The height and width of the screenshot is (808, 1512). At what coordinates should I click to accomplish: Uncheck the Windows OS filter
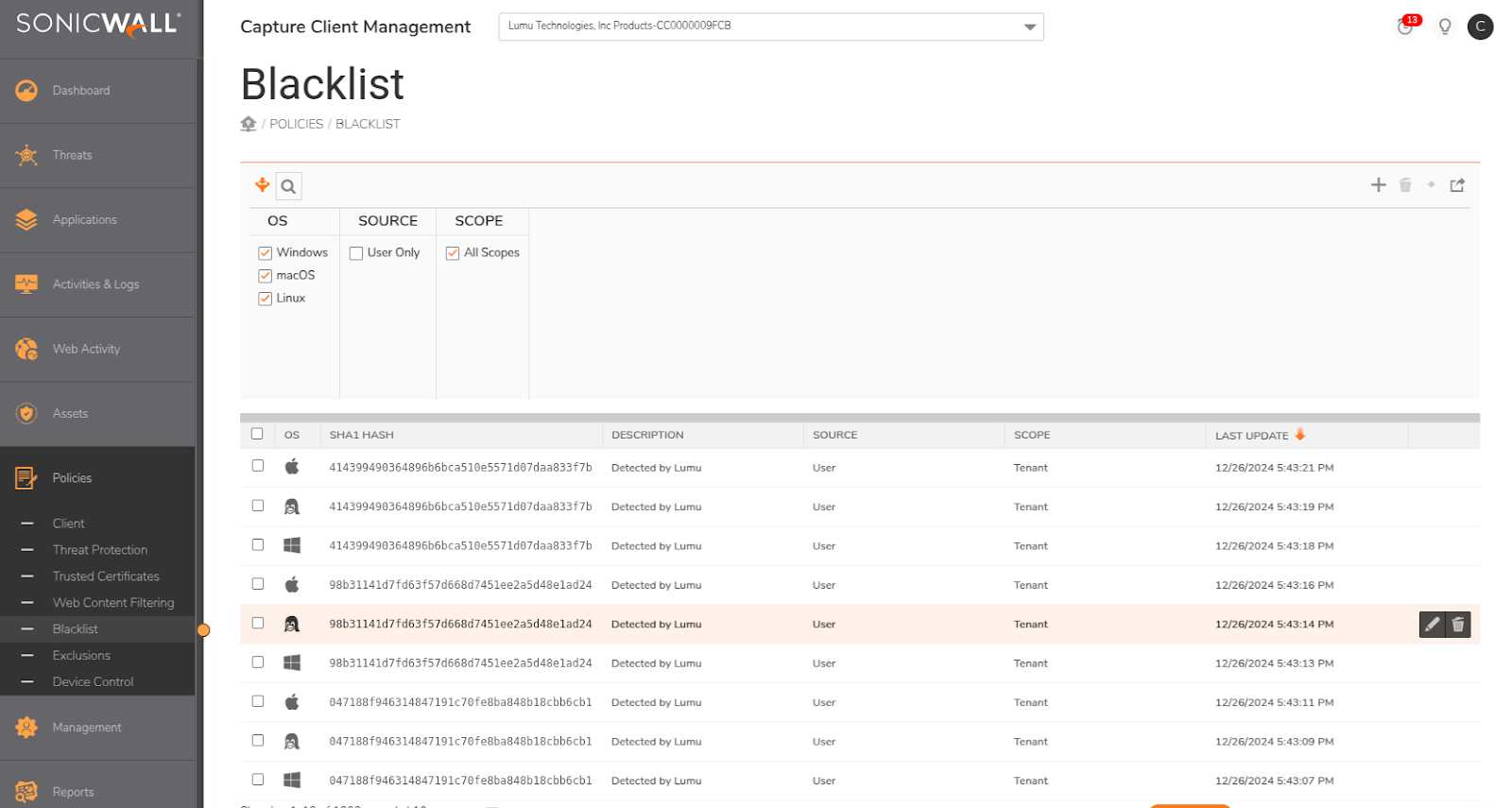[266, 253]
